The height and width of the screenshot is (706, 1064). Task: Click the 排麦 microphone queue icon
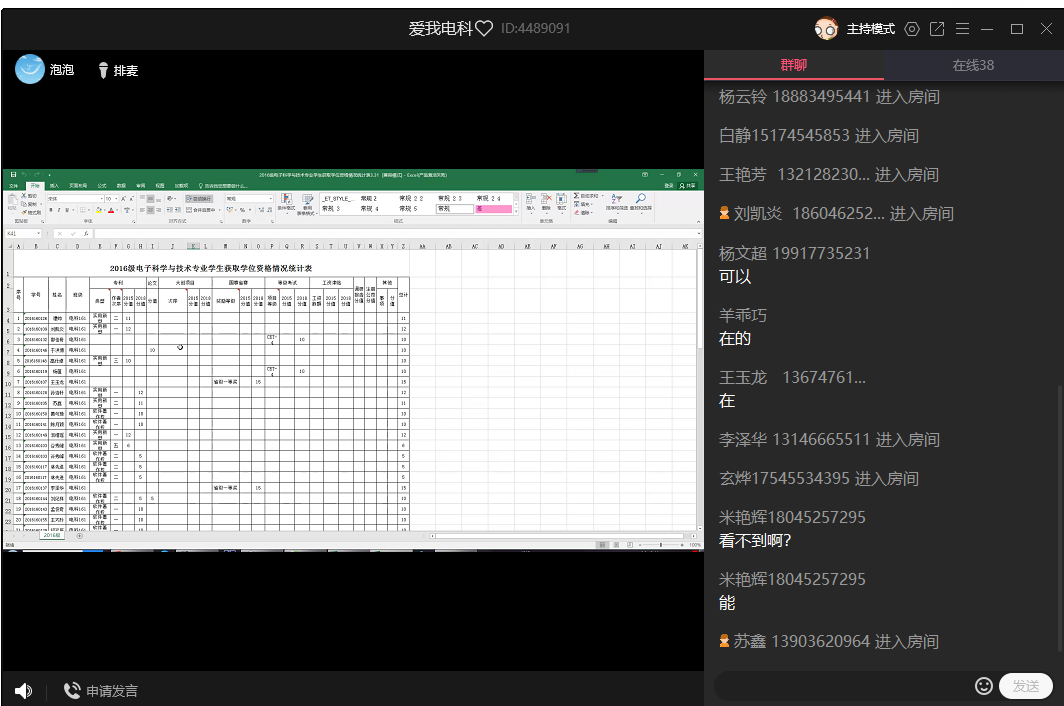[103, 70]
